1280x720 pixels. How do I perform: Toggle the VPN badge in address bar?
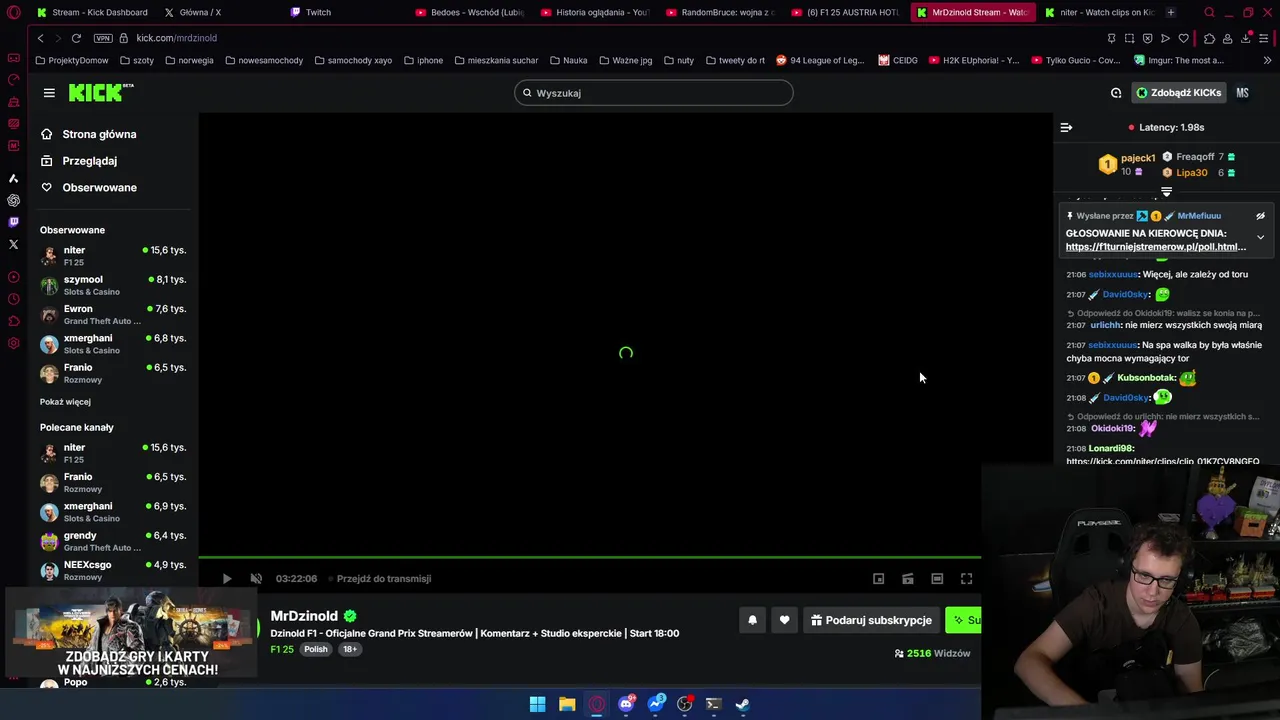[103, 38]
